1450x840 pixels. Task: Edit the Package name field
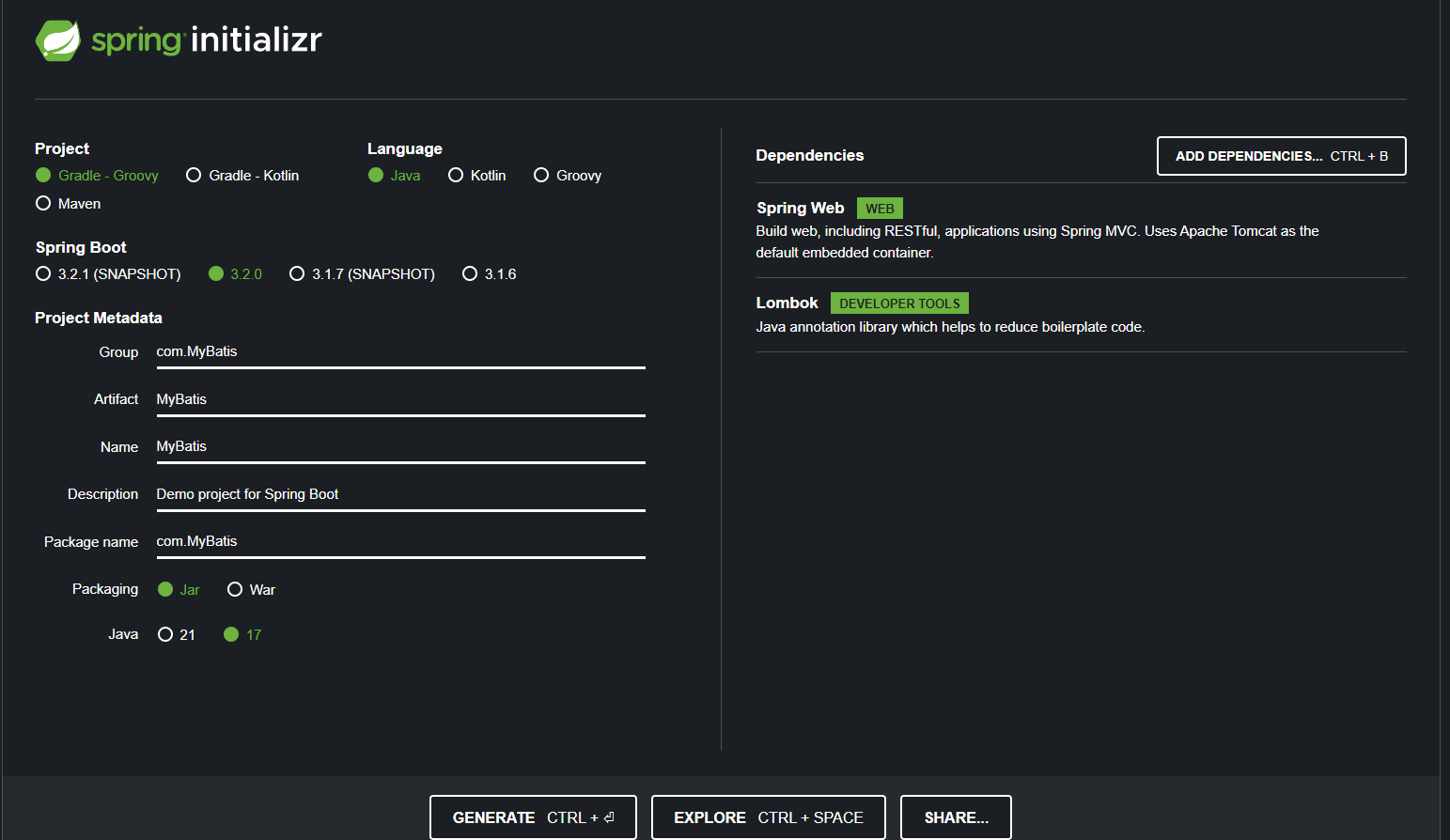pyautogui.click(x=400, y=542)
